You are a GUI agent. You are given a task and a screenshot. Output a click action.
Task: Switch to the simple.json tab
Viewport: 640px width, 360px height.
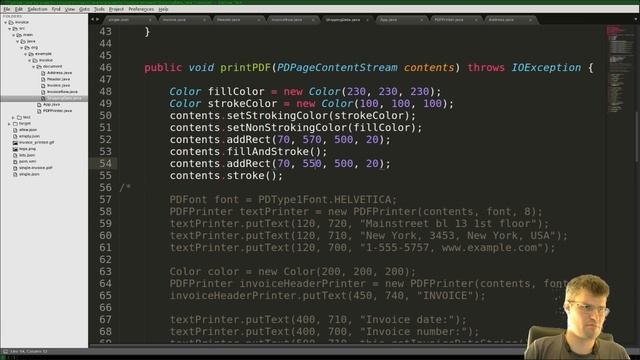(x=129, y=20)
